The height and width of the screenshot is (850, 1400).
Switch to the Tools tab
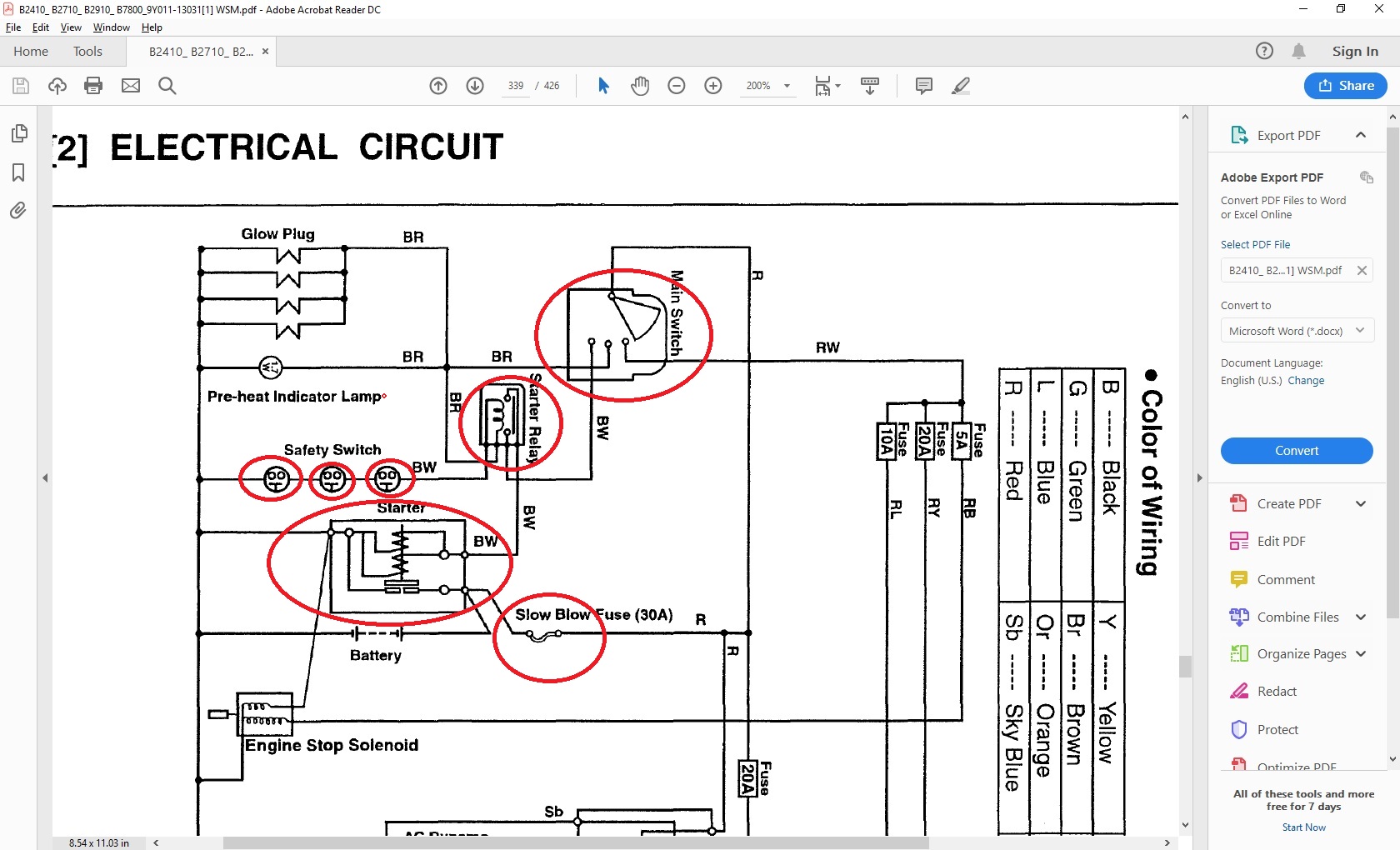pyautogui.click(x=87, y=52)
